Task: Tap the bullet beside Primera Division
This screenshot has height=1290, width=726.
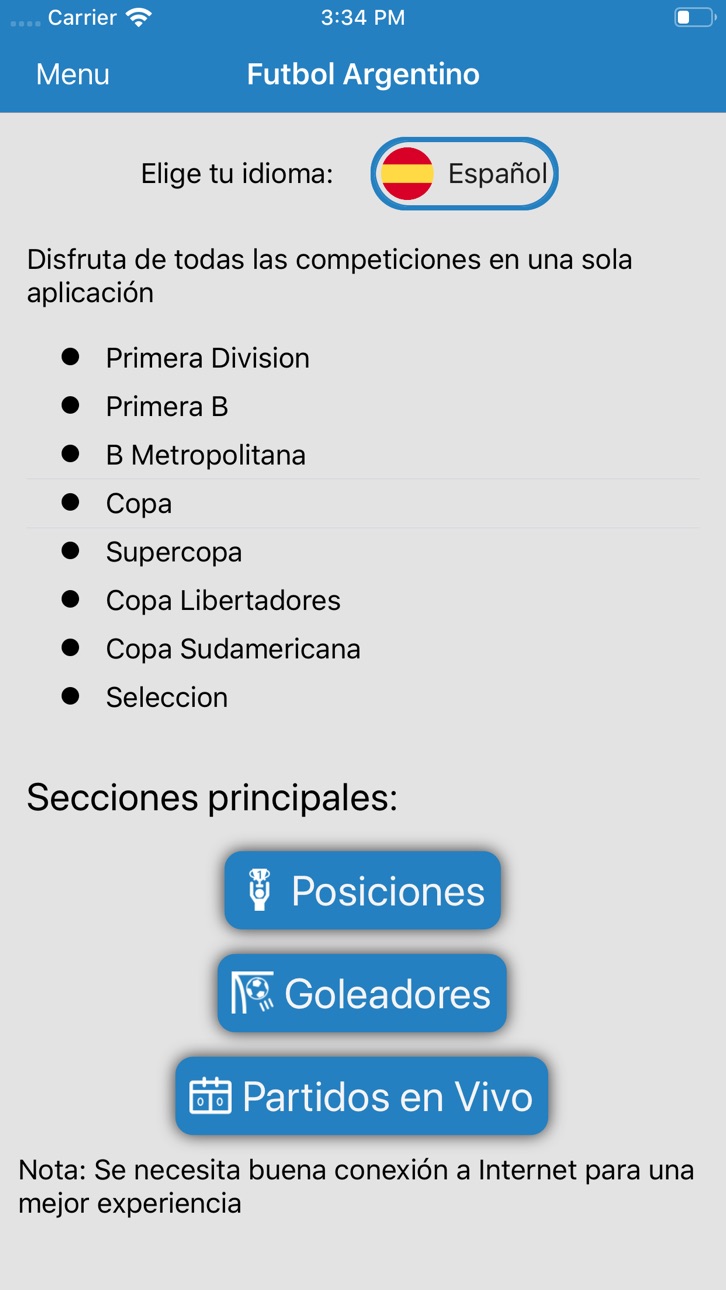Action: click(x=70, y=356)
